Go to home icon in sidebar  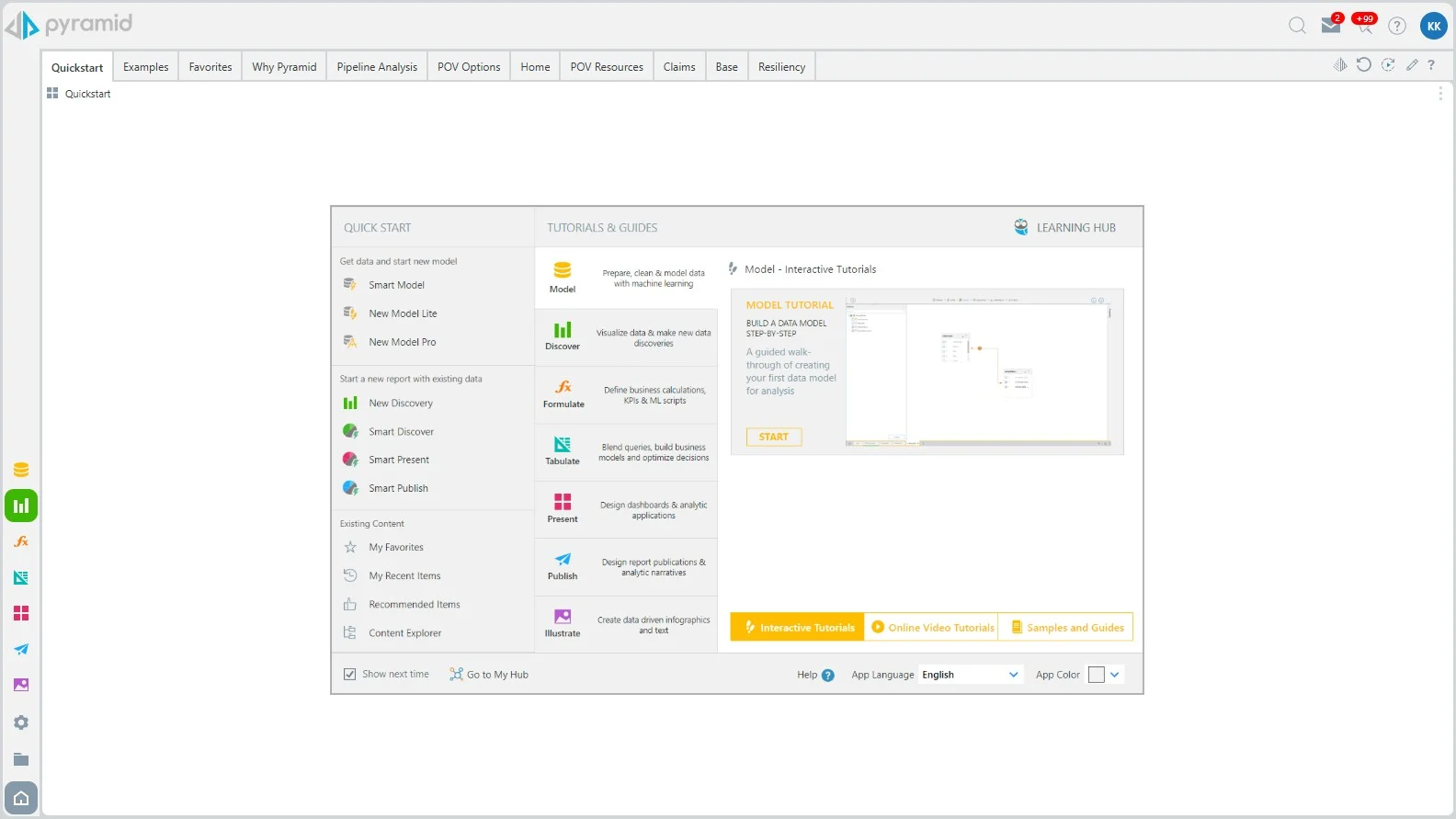pos(21,798)
